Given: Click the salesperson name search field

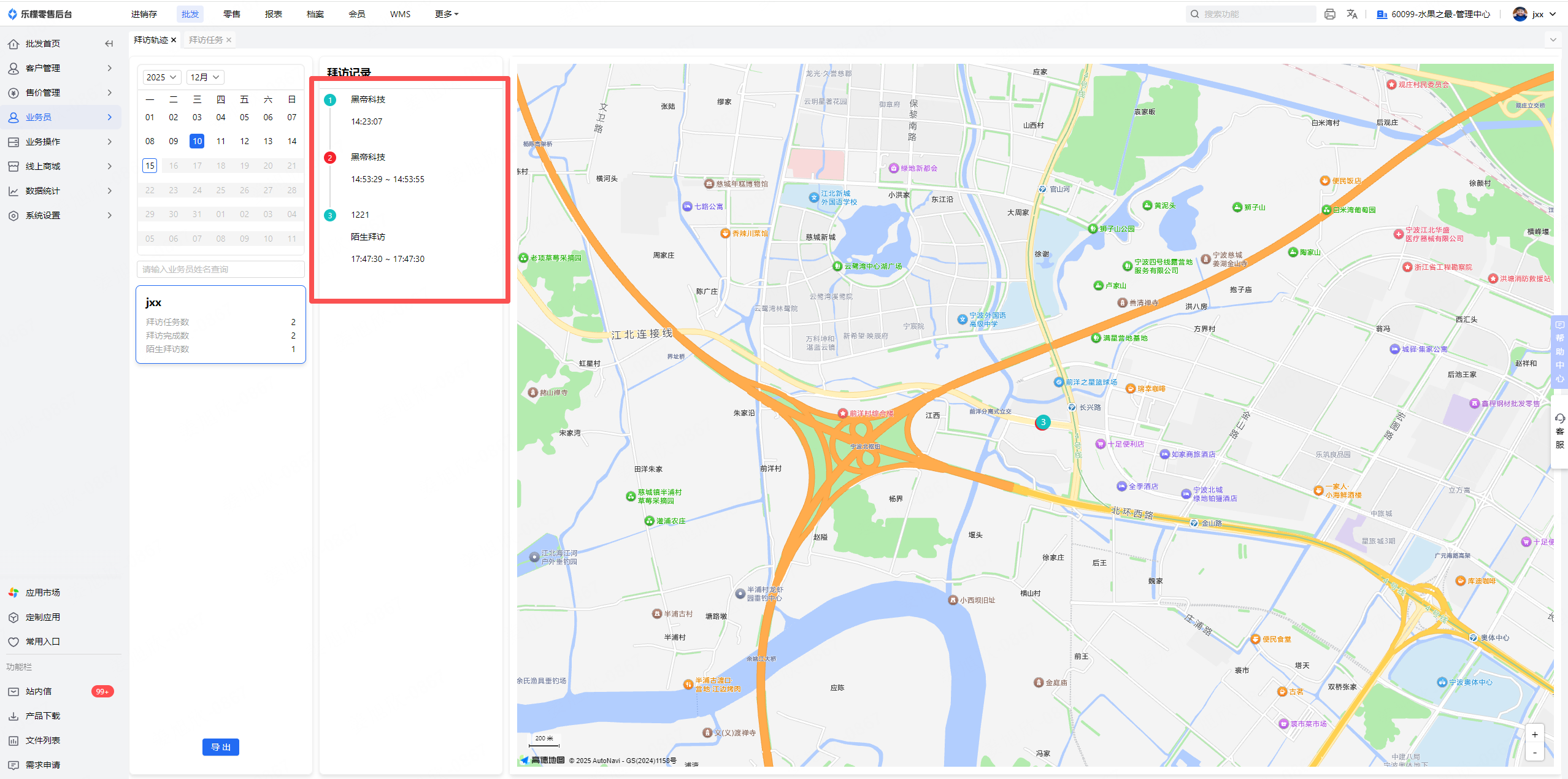Looking at the screenshot, I should click(x=220, y=269).
